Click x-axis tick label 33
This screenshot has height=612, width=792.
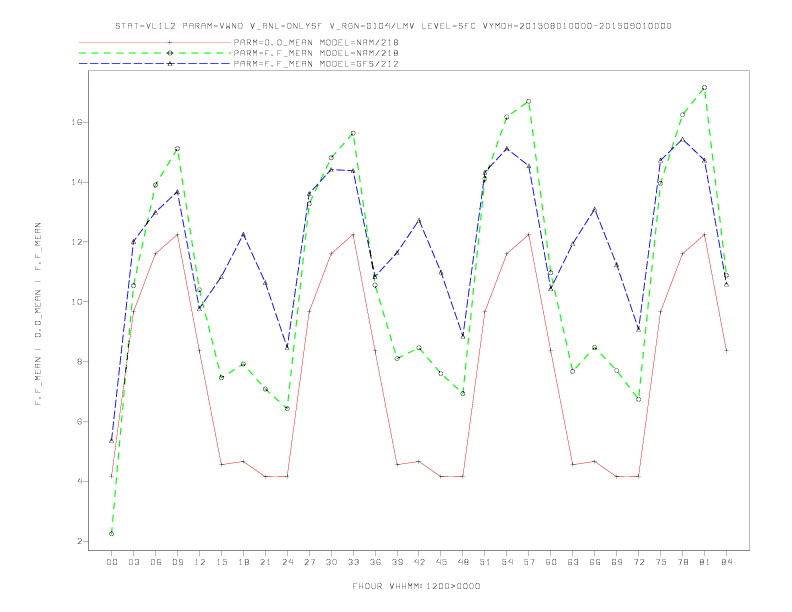coord(353,562)
